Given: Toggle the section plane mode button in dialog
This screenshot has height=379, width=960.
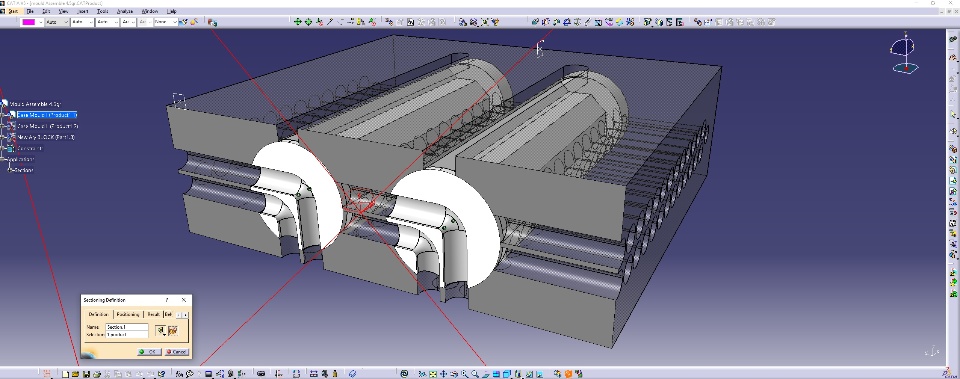Looking at the screenshot, I should pyautogui.click(x=160, y=331).
